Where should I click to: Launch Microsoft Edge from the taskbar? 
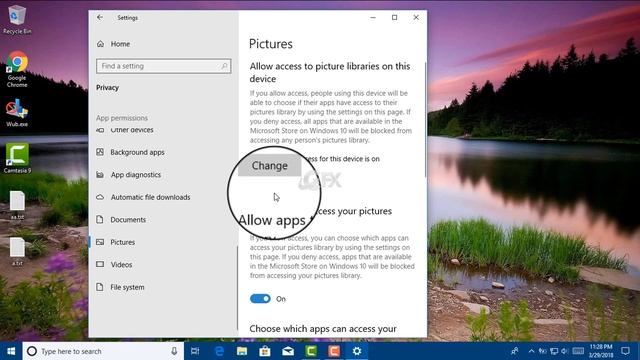[x=219, y=351]
